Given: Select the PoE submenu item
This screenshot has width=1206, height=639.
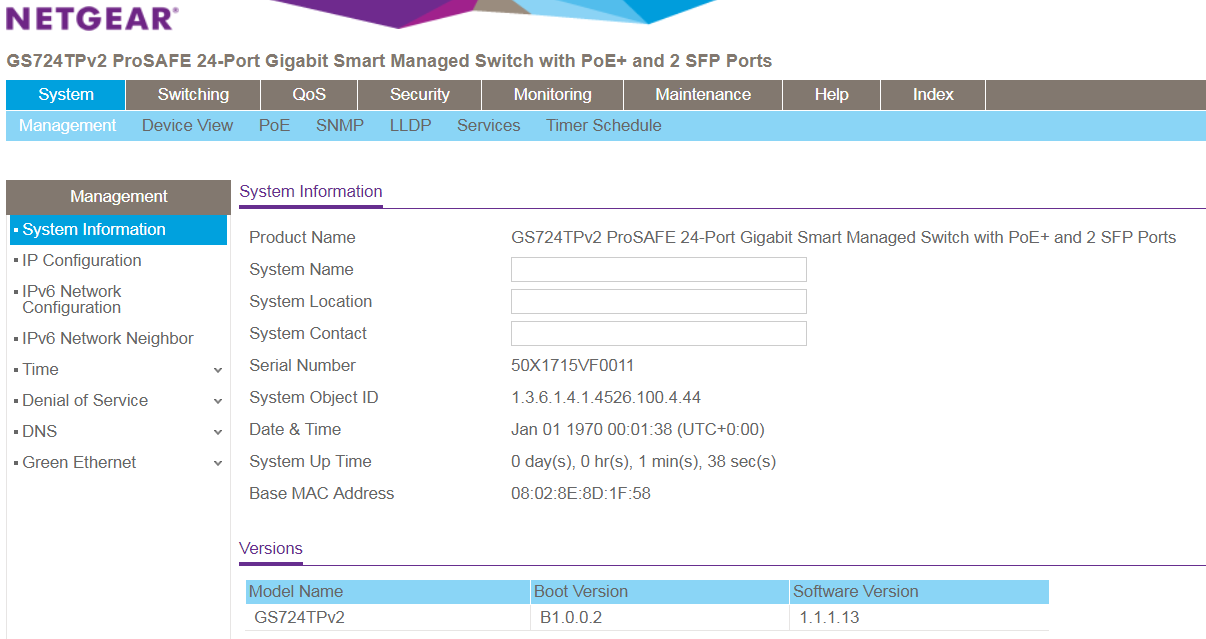Looking at the screenshot, I should (x=274, y=126).
